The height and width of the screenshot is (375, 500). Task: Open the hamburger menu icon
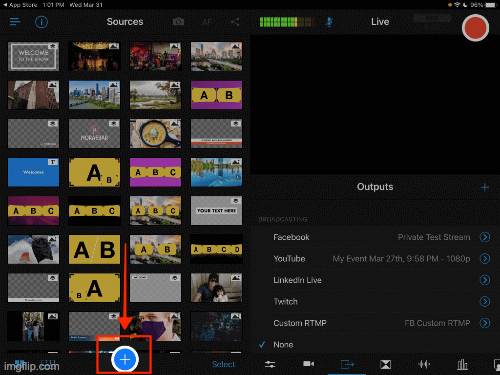(15, 22)
